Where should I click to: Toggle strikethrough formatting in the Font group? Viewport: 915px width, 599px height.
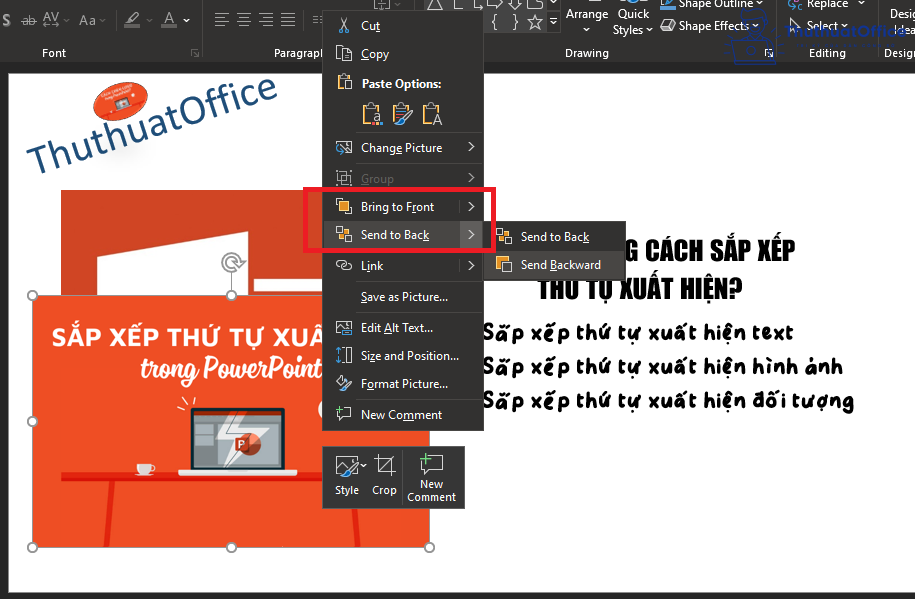tap(27, 18)
